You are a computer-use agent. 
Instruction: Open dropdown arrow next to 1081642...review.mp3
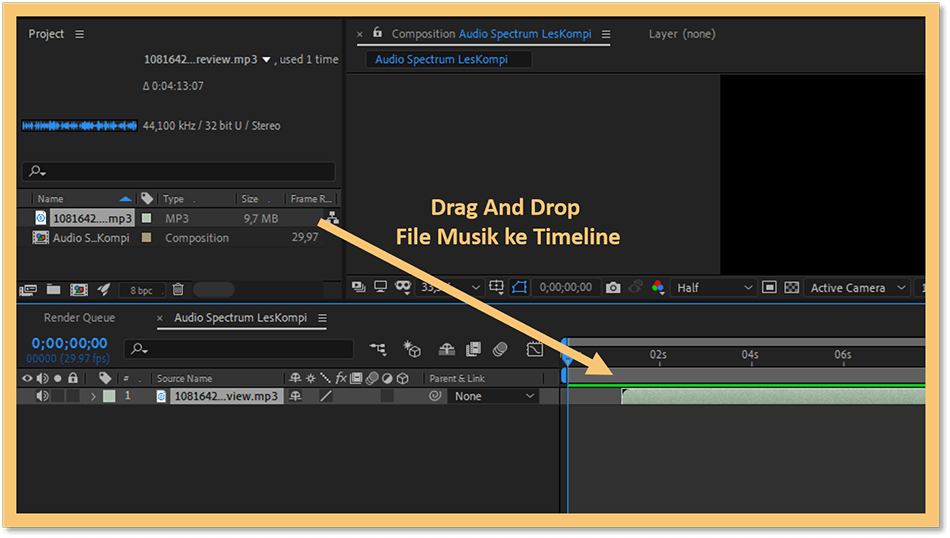(x=266, y=59)
